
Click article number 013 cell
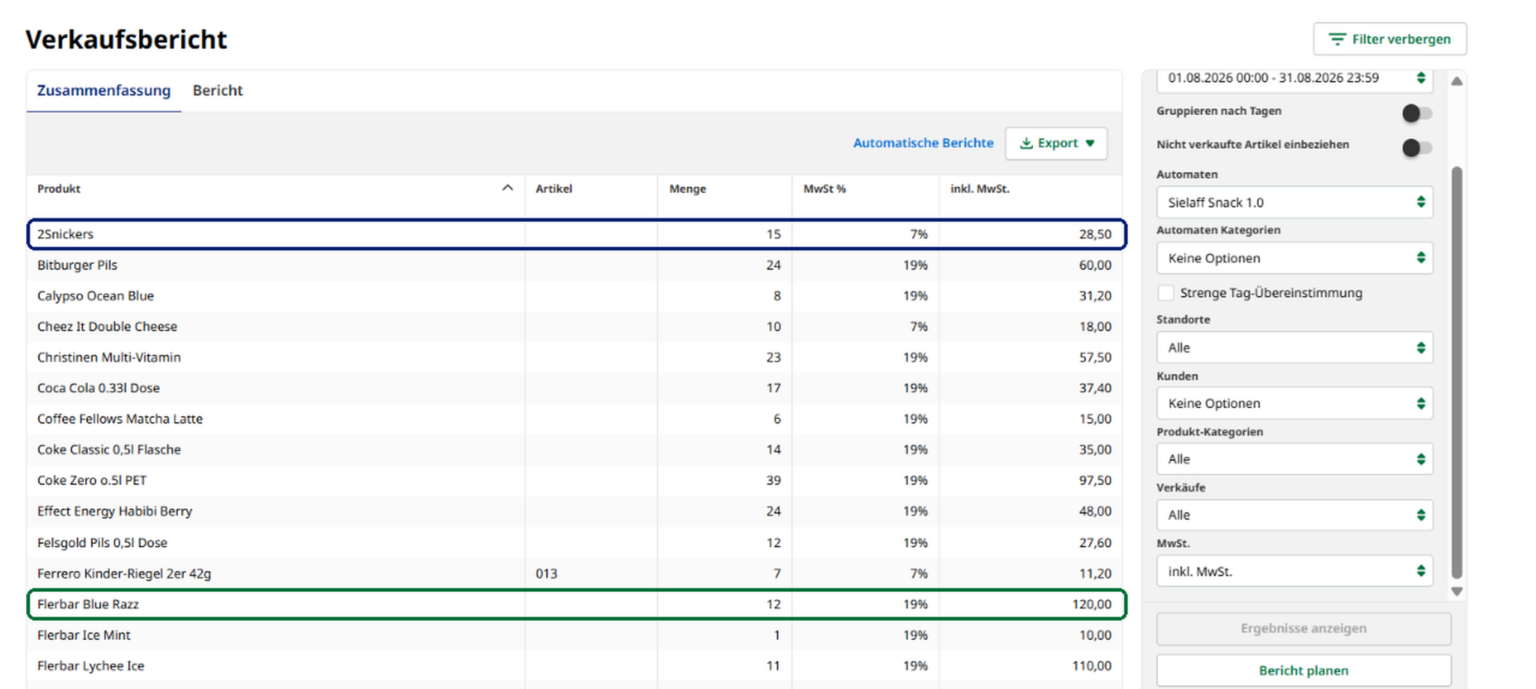click(546, 574)
